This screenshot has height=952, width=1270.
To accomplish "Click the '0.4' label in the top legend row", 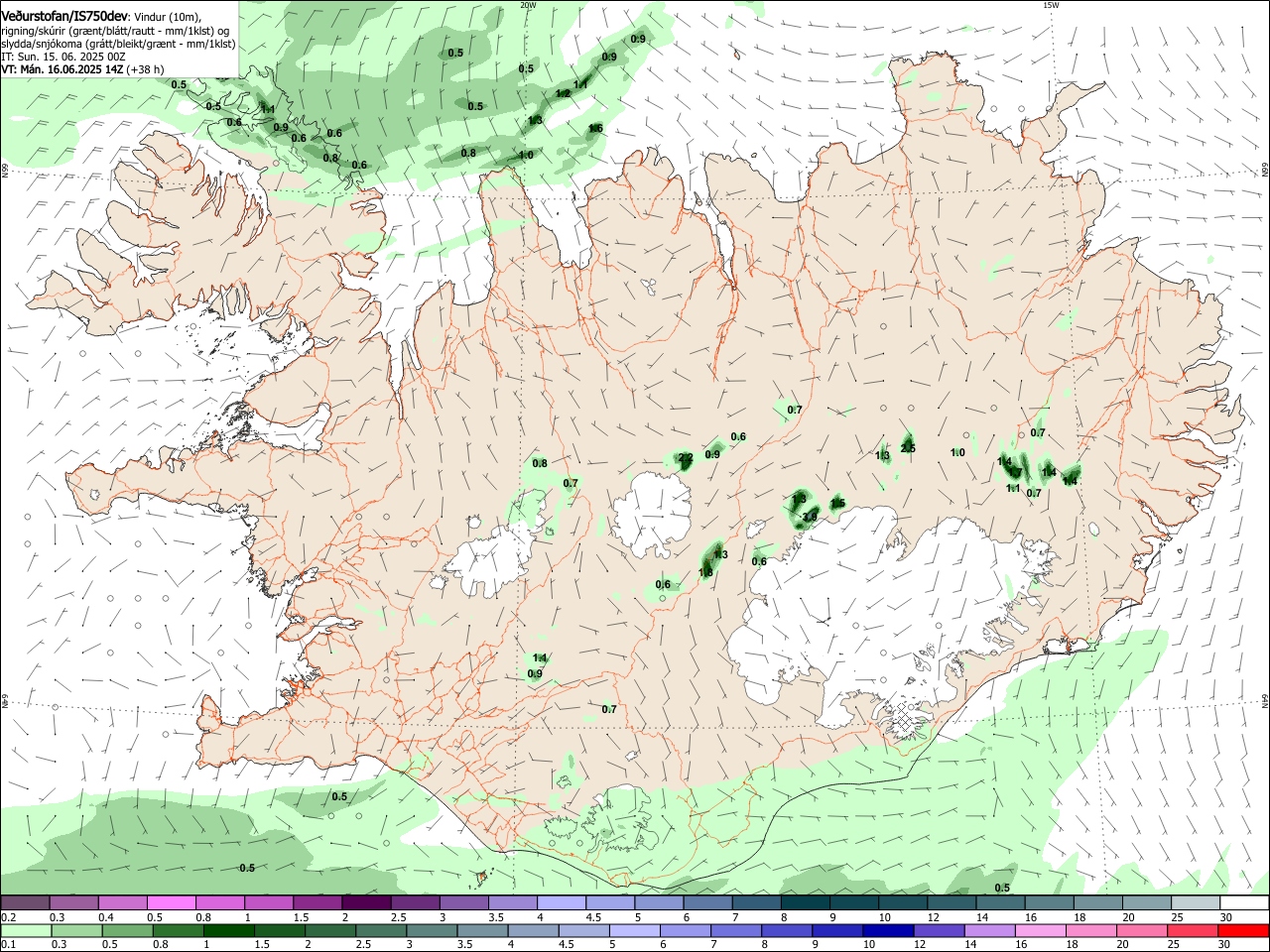I will pos(106,917).
